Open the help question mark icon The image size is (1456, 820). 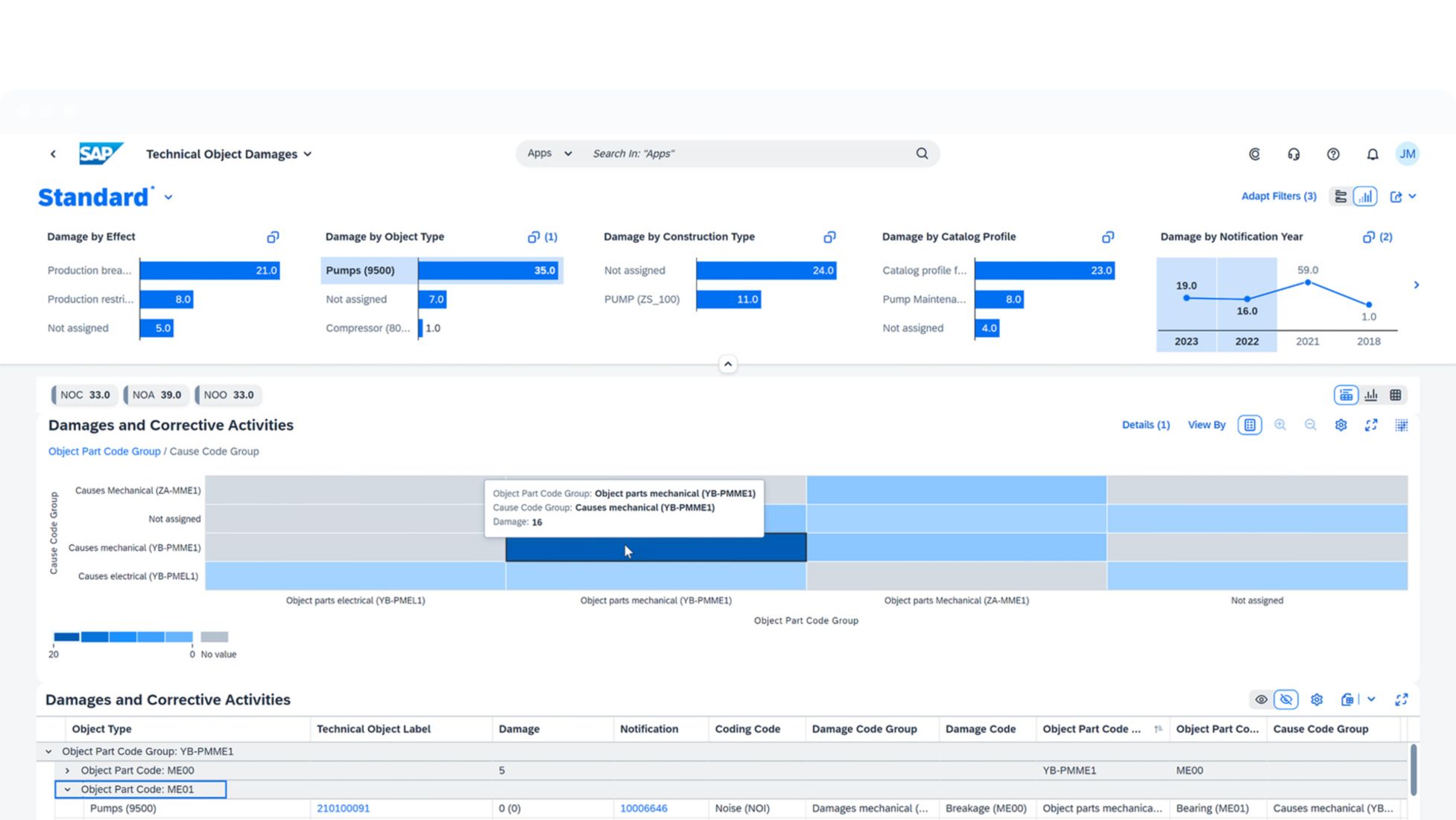1333,154
